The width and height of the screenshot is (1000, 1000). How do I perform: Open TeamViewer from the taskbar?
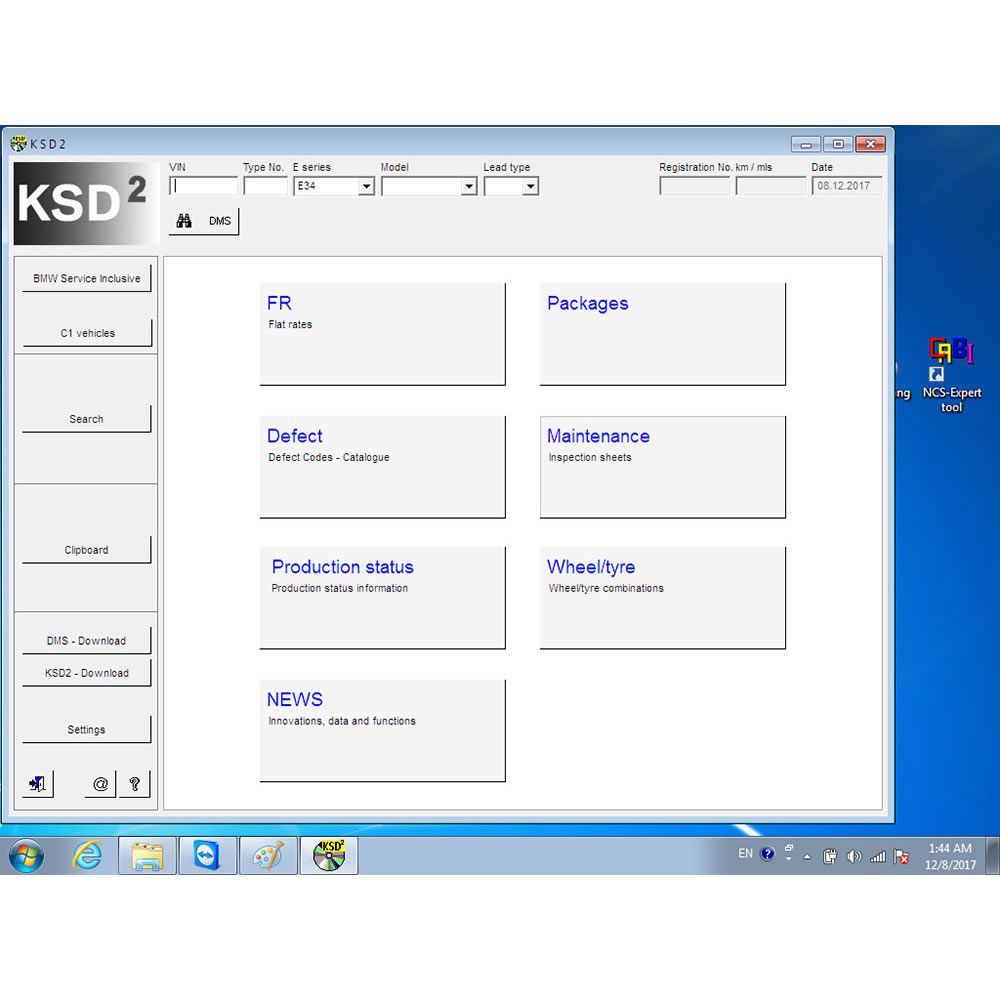pyautogui.click(x=207, y=855)
